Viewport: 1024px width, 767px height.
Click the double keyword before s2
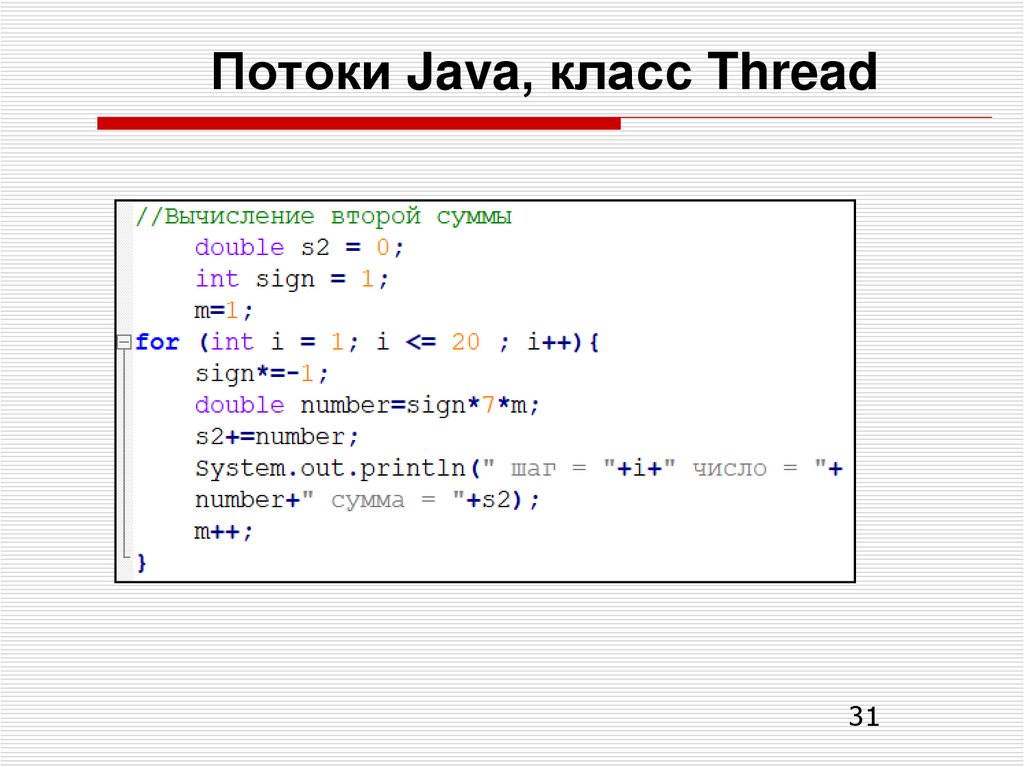pyautogui.click(x=237, y=247)
